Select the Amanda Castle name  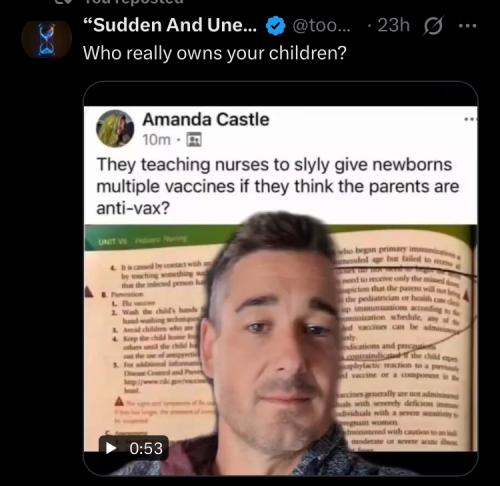pos(206,119)
